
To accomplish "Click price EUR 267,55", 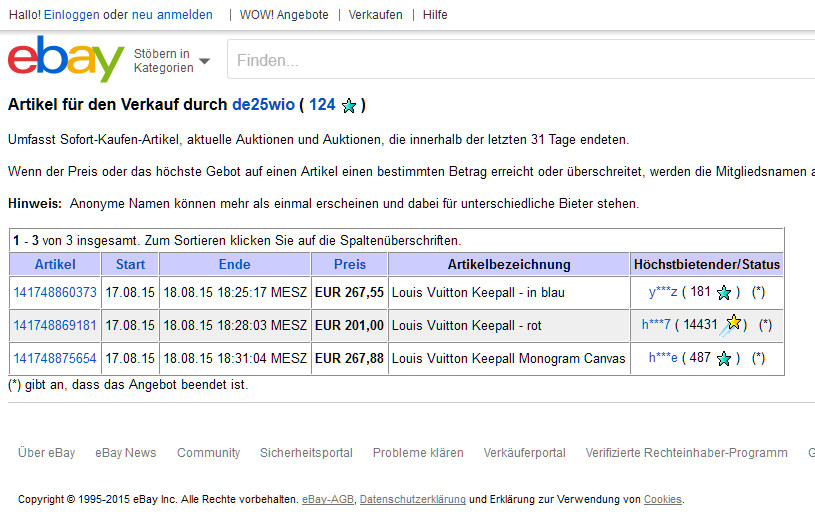I will point(349,292).
